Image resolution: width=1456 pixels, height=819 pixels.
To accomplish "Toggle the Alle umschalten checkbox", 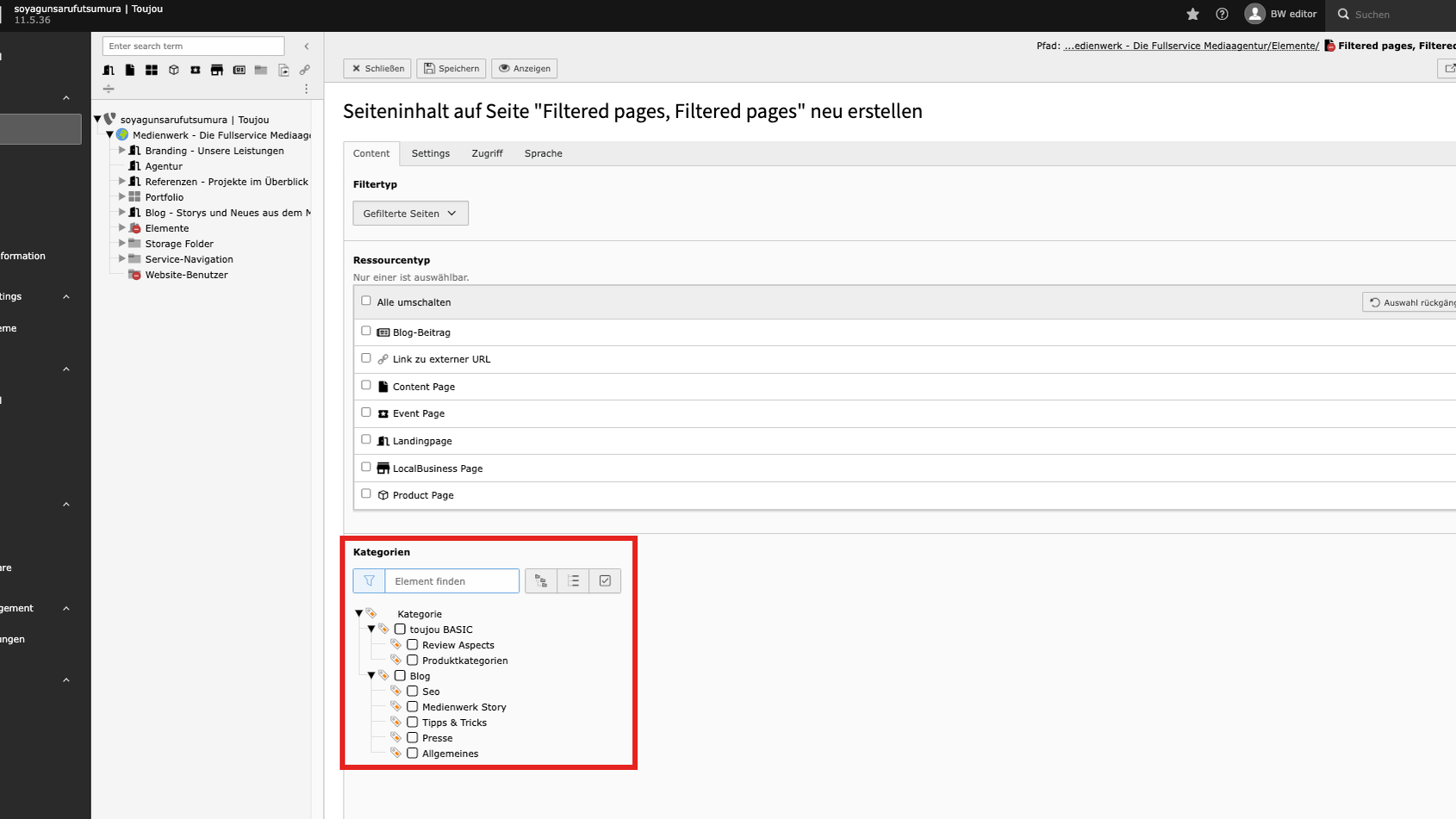I will 366,301.
